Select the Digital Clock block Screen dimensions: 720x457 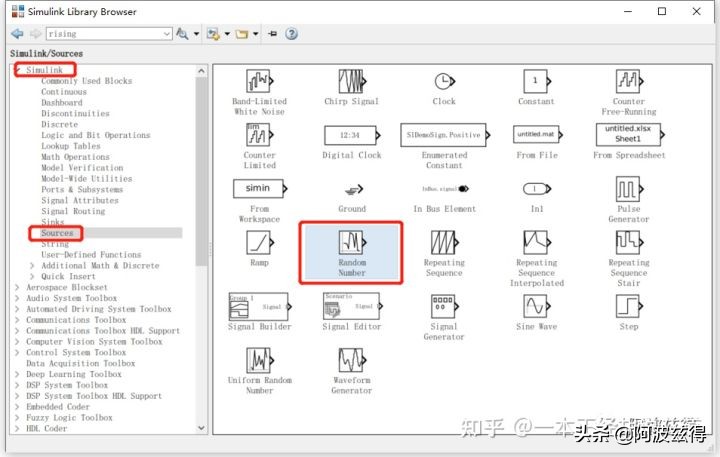tap(352, 135)
